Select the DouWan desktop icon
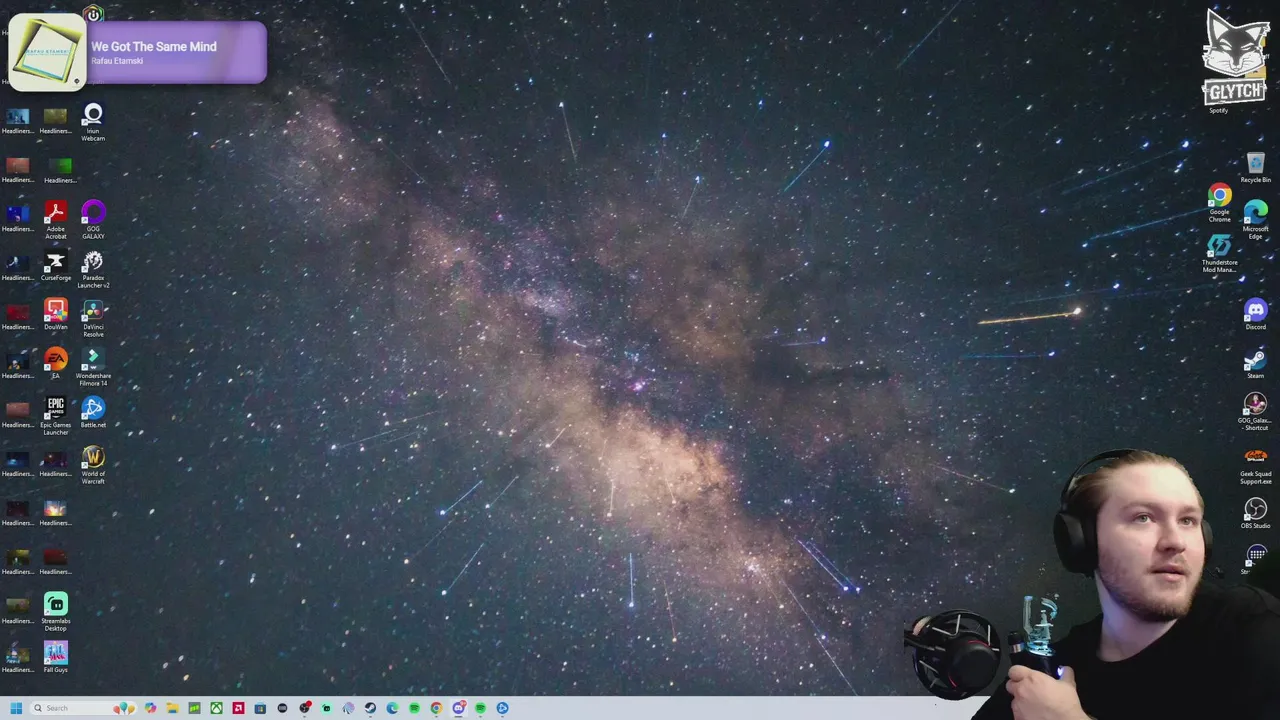 (x=55, y=315)
